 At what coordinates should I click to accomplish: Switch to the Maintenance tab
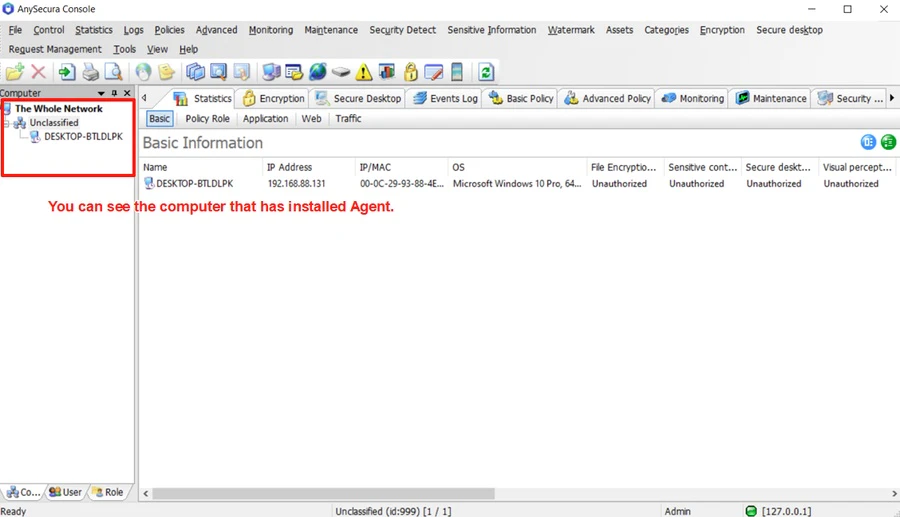click(x=771, y=99)
